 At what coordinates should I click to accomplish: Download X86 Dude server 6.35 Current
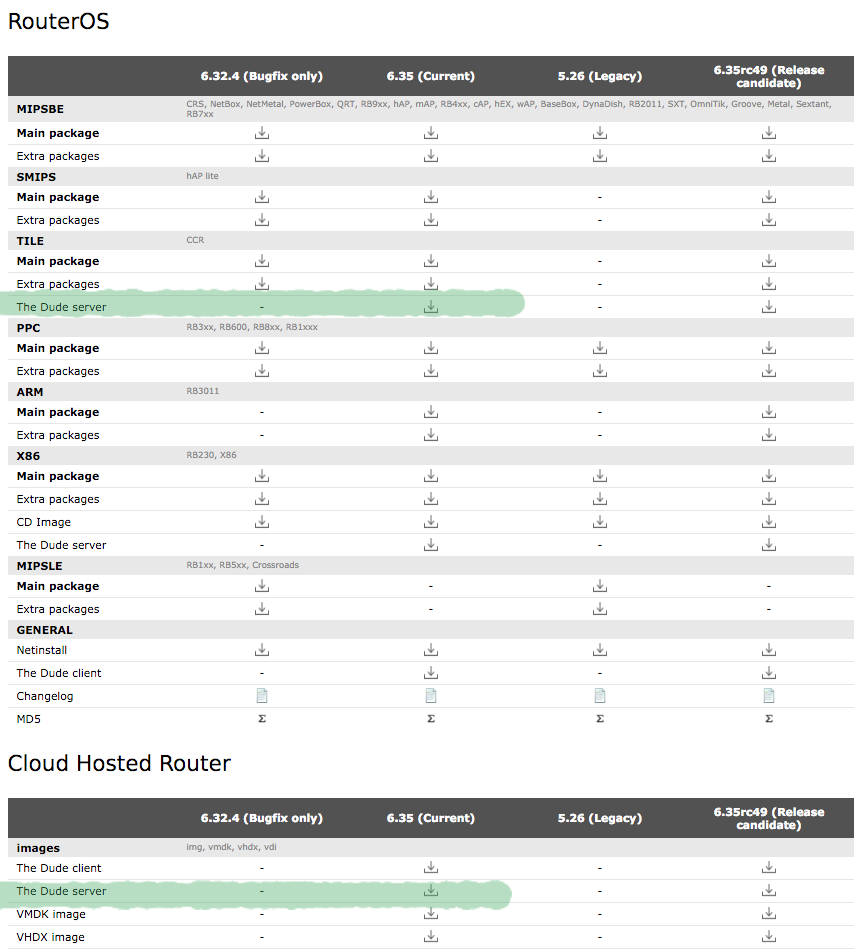(431, 545)
